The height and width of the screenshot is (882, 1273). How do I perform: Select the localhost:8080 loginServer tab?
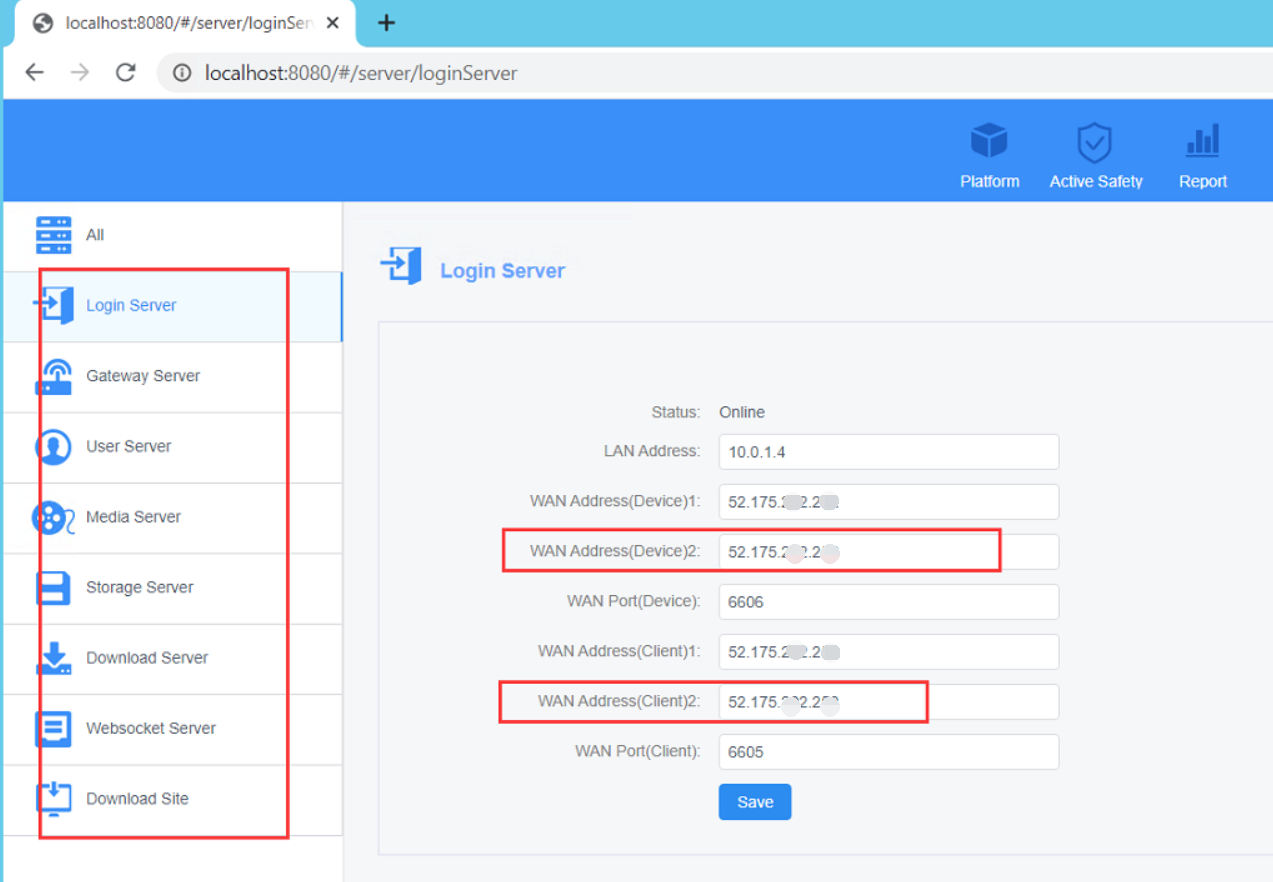coord(186,23)
